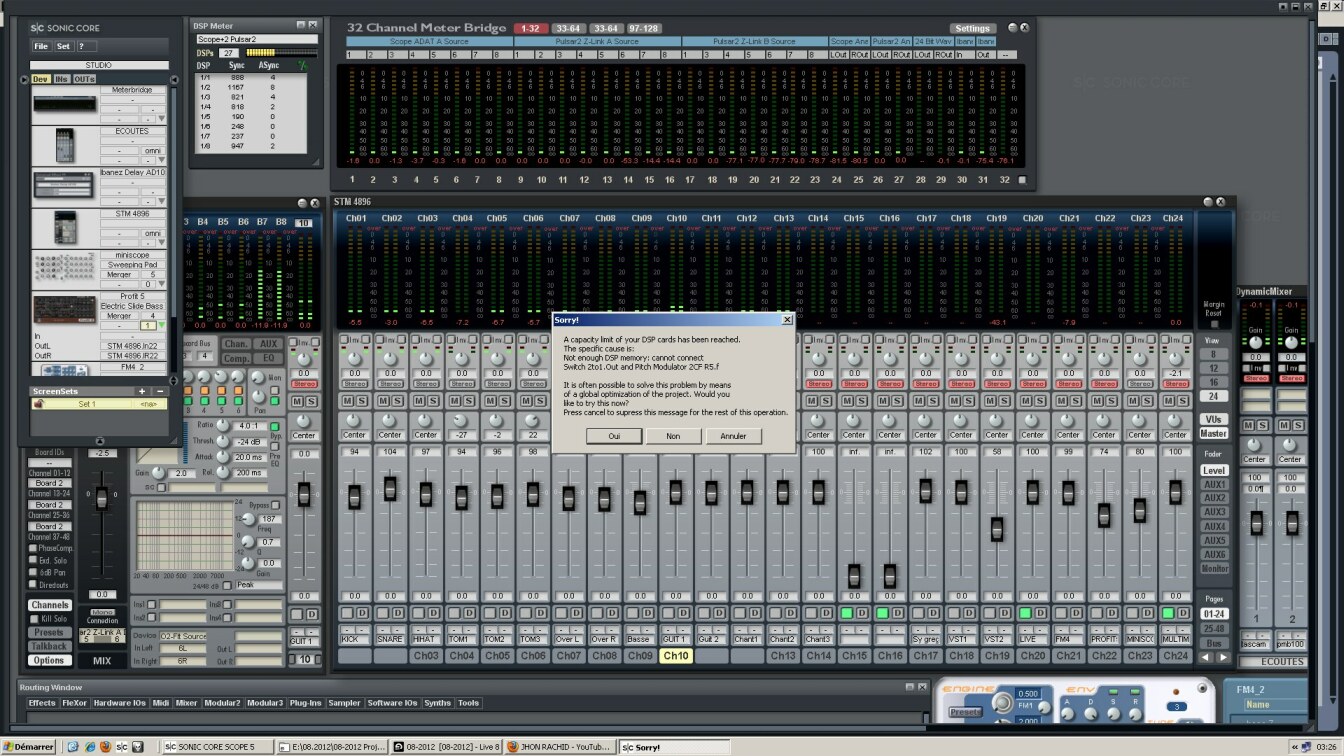Select the STM 4896 device thumbnail
The height and width of the screenshot is (756, 1344).
64,228
